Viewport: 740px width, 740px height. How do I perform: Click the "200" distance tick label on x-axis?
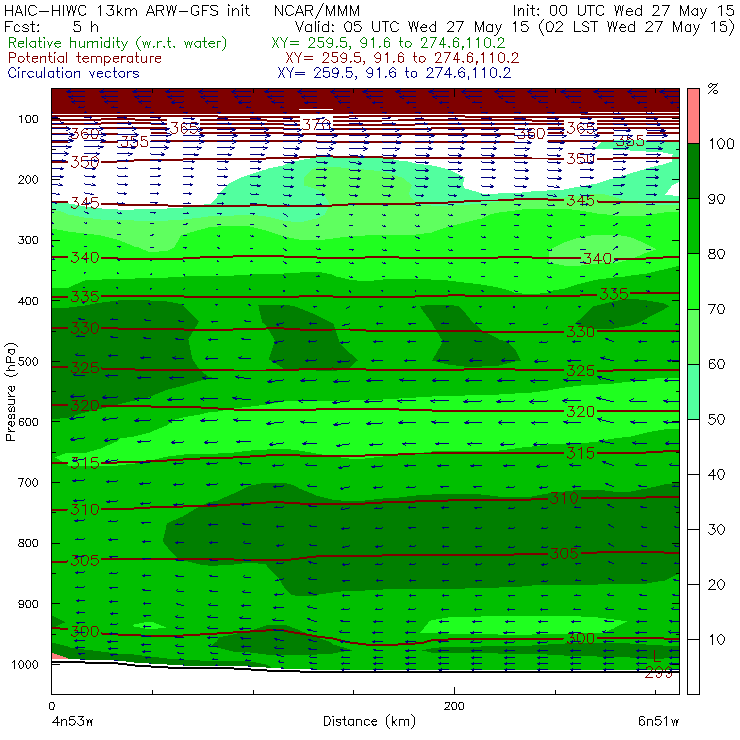coord(454,706)
